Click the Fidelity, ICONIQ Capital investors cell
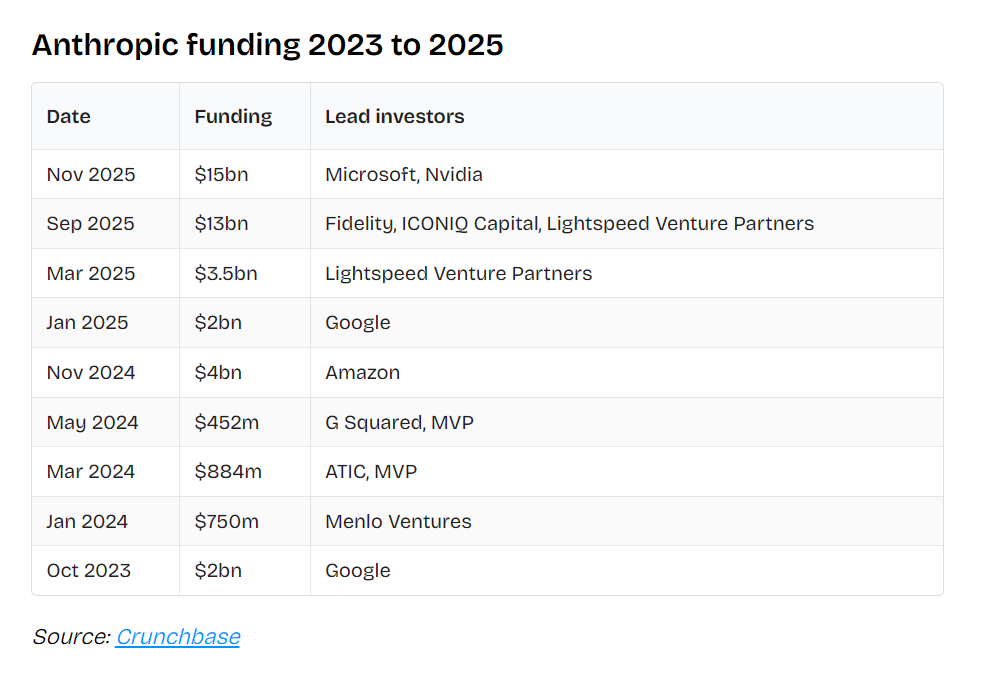982x677 pixels. (x=569, y=223)
